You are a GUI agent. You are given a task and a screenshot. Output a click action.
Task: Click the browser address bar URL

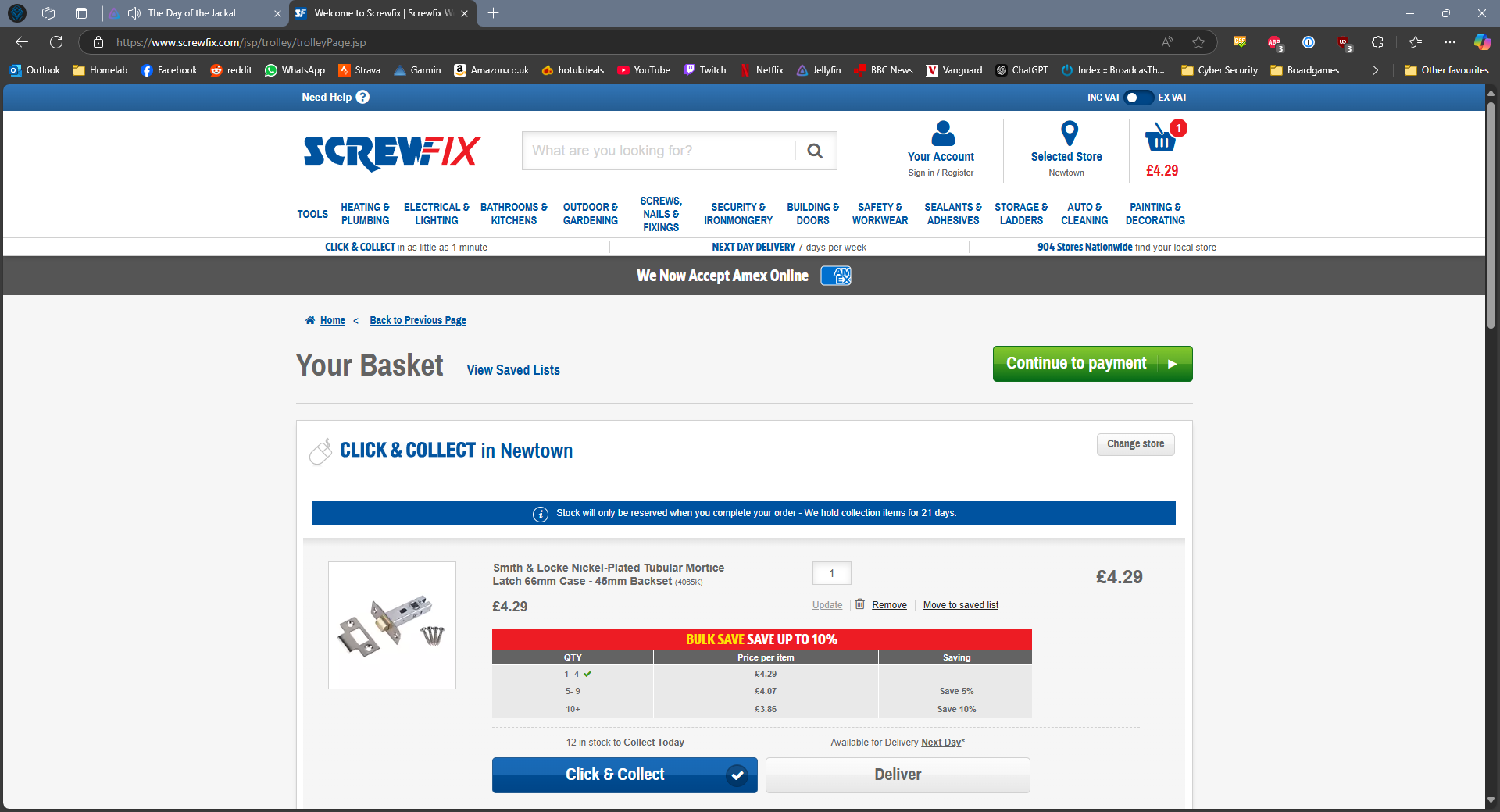[x=241, y=42]
